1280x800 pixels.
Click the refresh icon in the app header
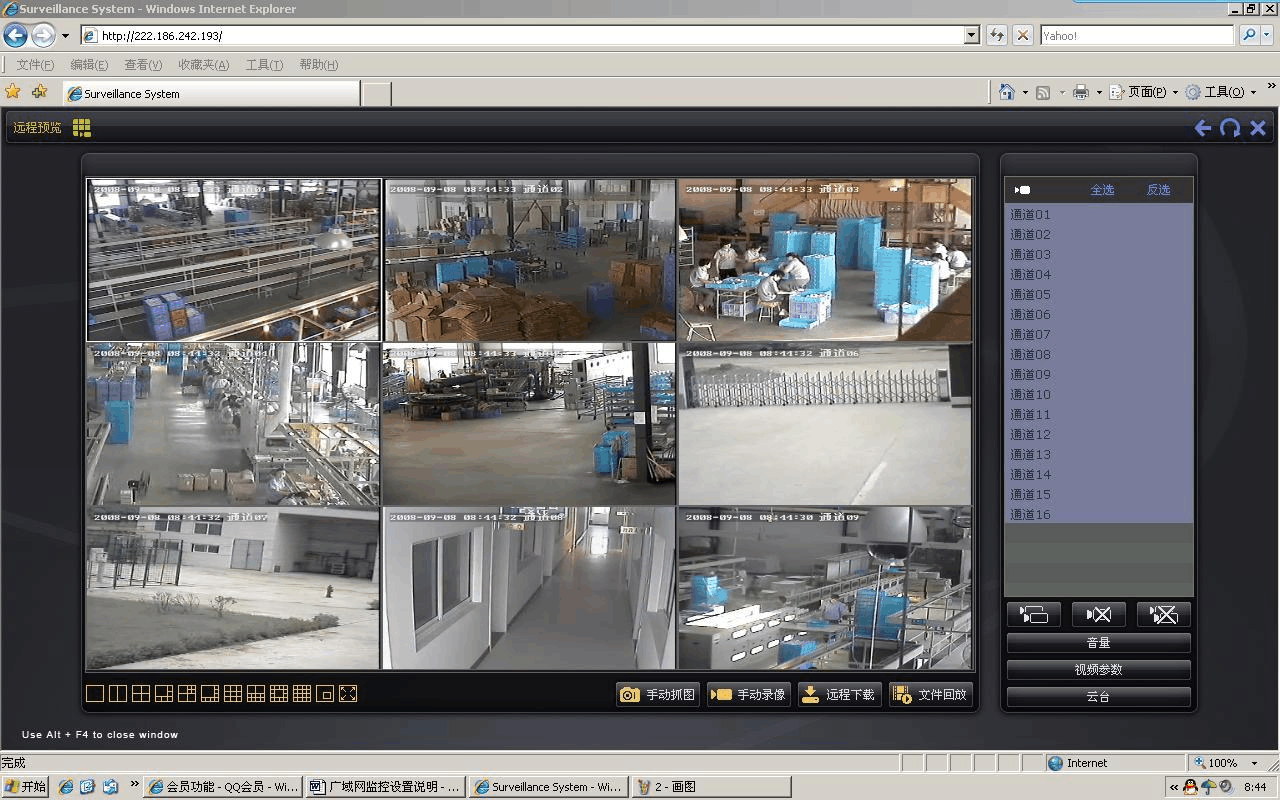1230,128
